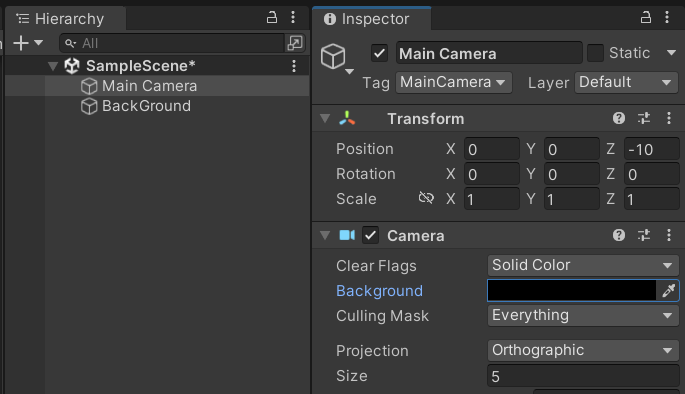Open the create plus button dropdown
This screenshot has width=685, height=394.
click(x=28, y=43)
